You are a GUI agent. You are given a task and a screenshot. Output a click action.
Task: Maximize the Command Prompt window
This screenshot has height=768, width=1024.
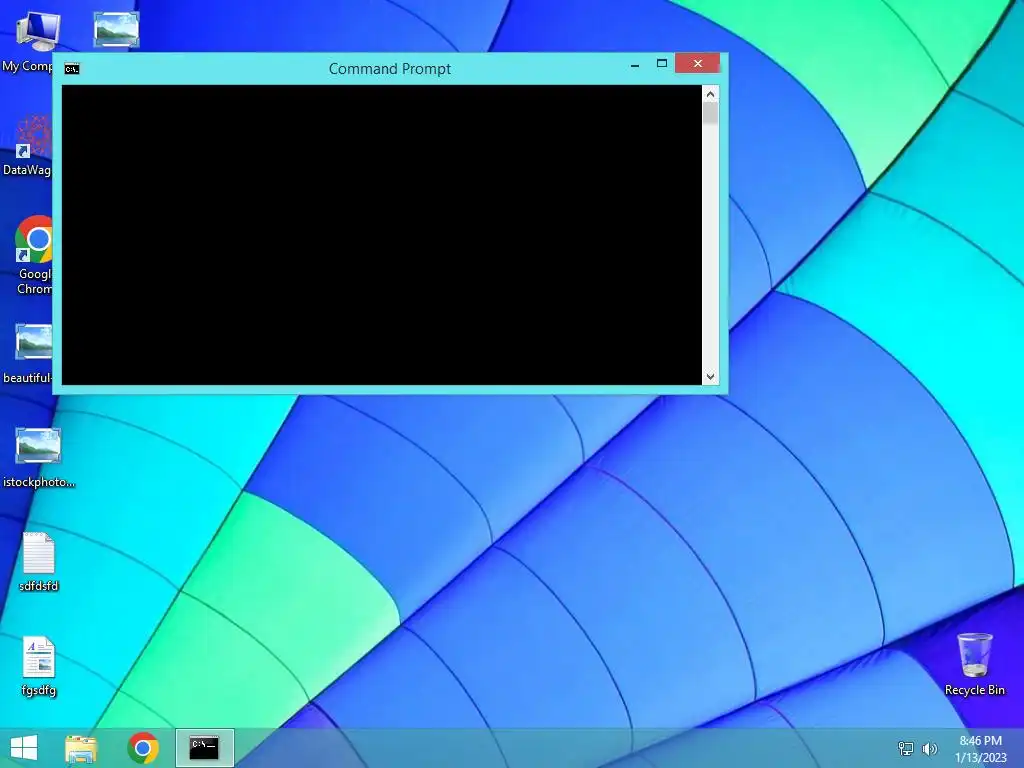point(662,63)
